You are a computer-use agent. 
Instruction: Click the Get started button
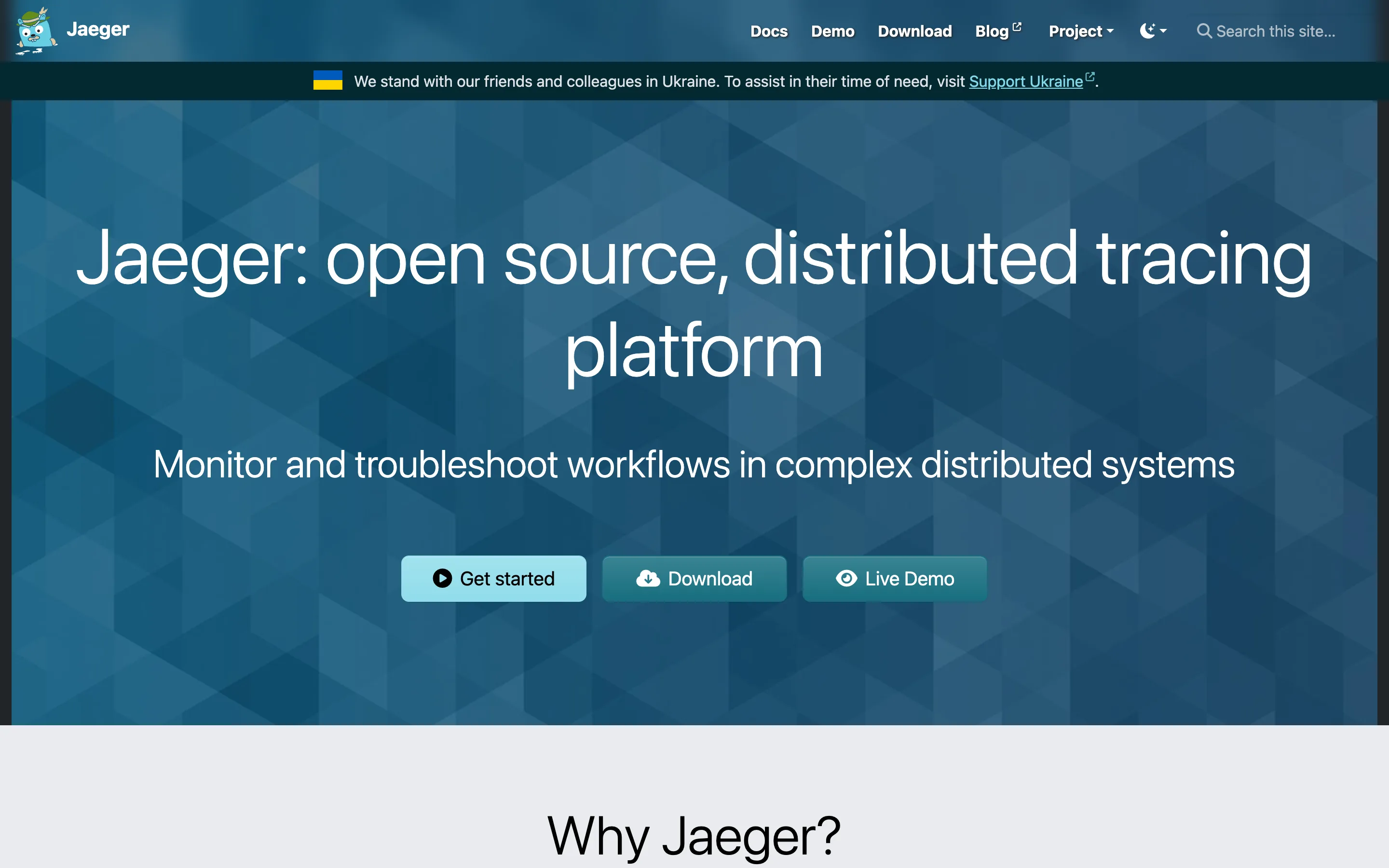(x=493, y=579)
